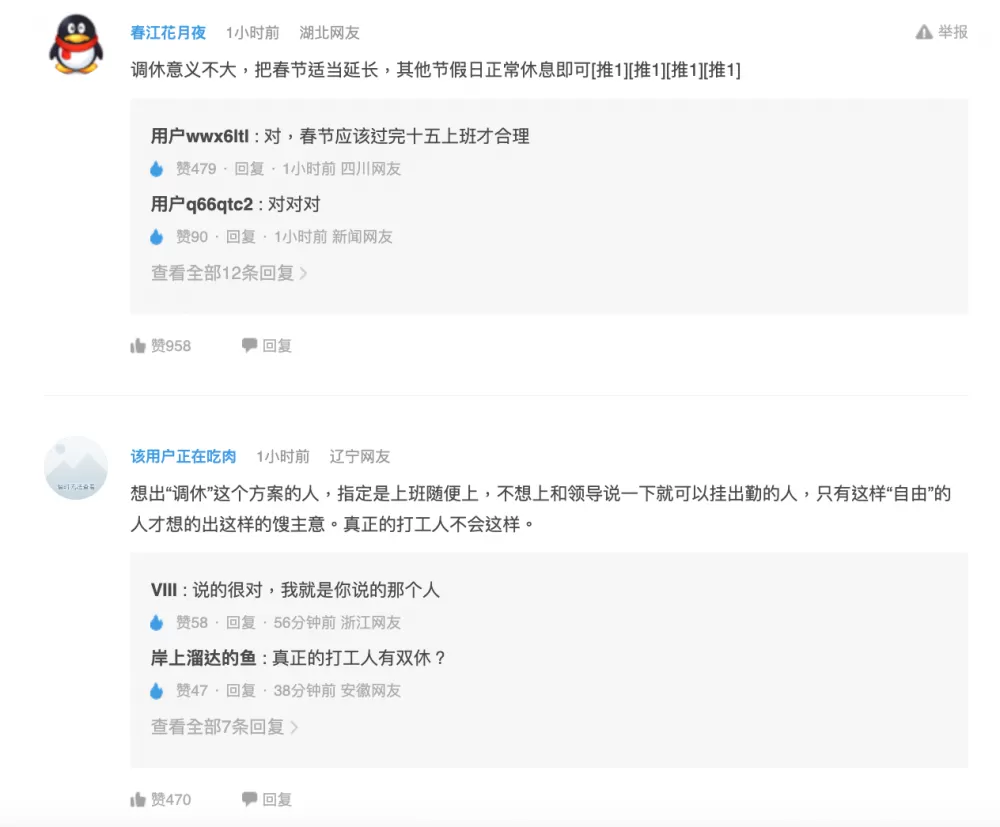Open the profile of 春江花月夜
The image size is (1000, 827).
coord(168,33)
